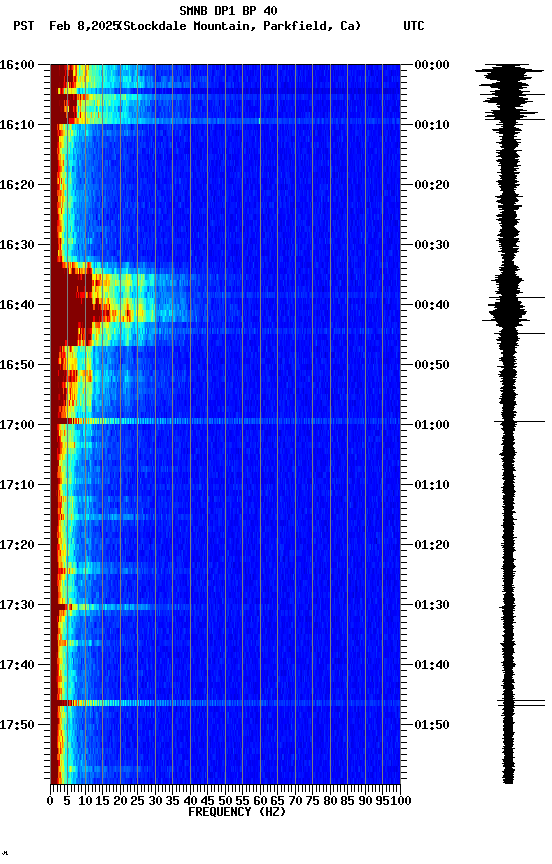Click the PST time label 17:20
This screenshot has width=552, height=864.
[17, 545]
